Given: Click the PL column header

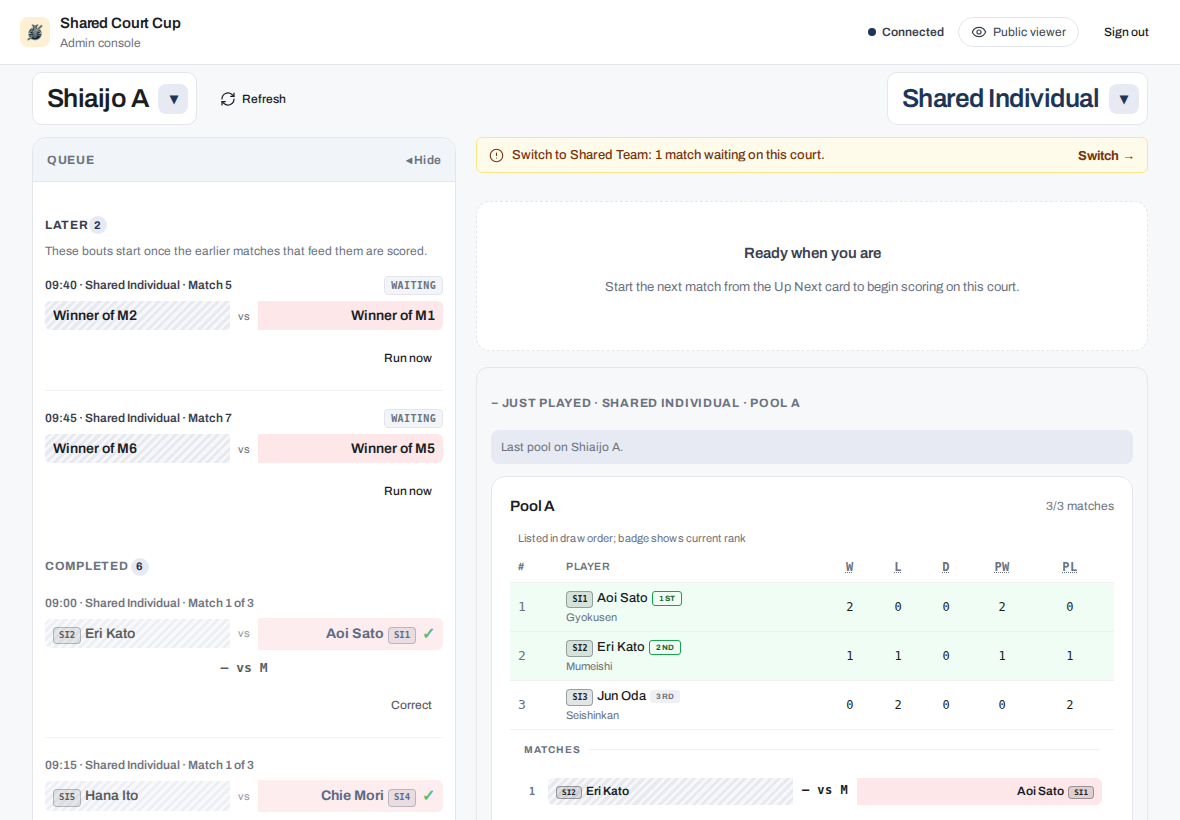Looking at the screenshot, I should (x=1069, y=566).
